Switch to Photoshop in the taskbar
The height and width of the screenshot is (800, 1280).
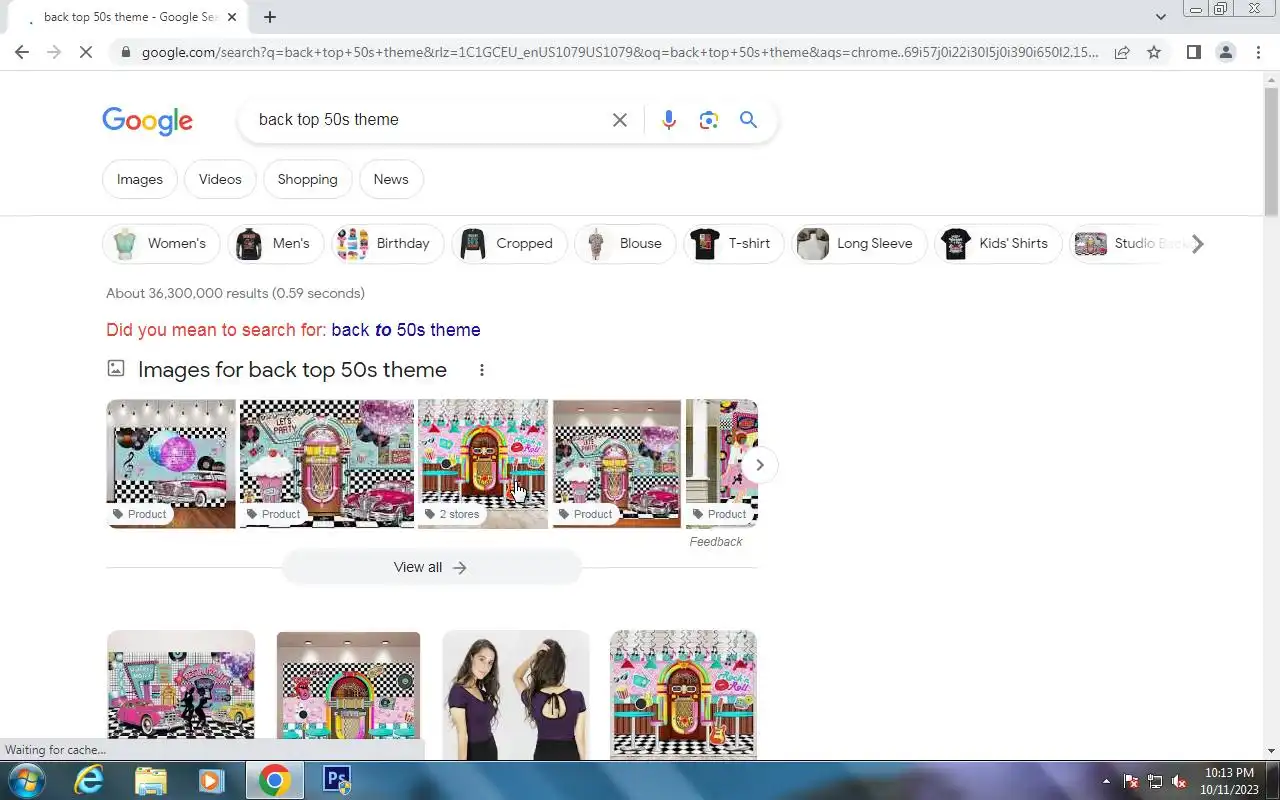(336, 780)
